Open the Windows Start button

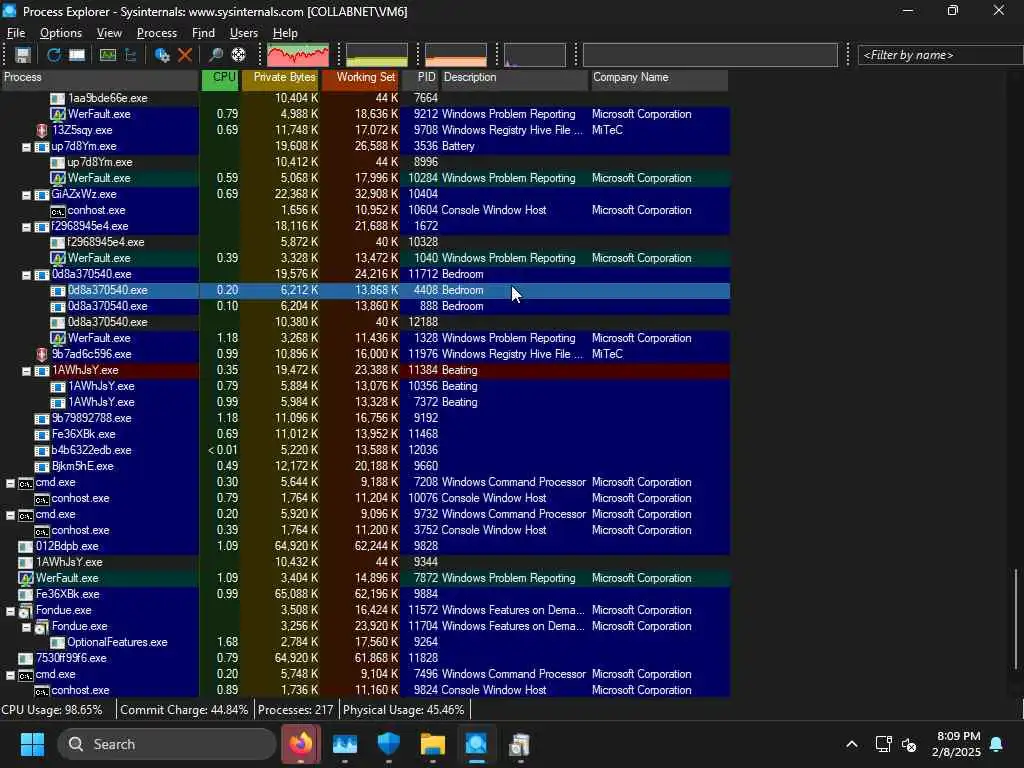(x=32, y=744)
